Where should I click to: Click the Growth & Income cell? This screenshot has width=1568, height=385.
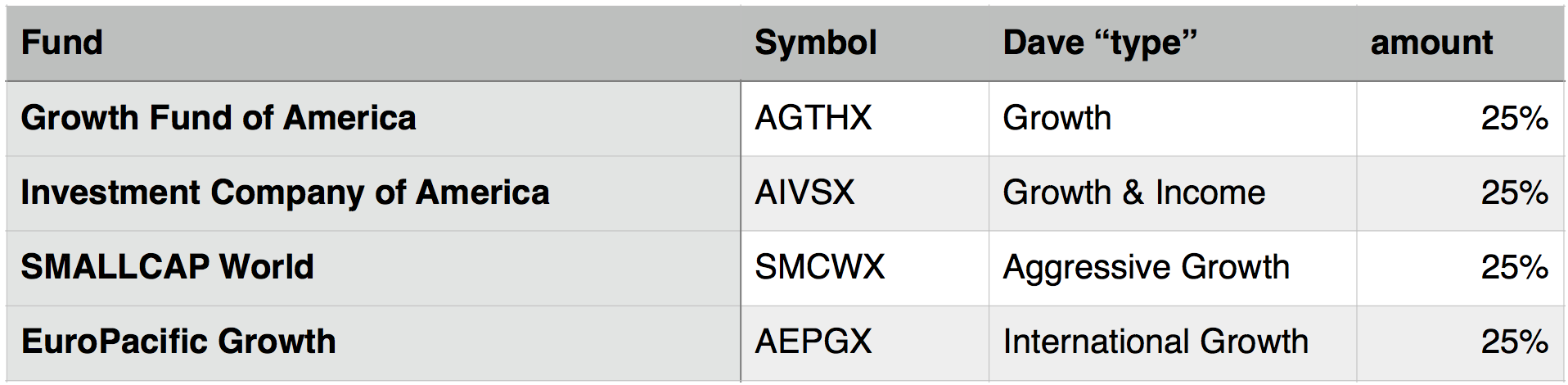click(1173, 193)
